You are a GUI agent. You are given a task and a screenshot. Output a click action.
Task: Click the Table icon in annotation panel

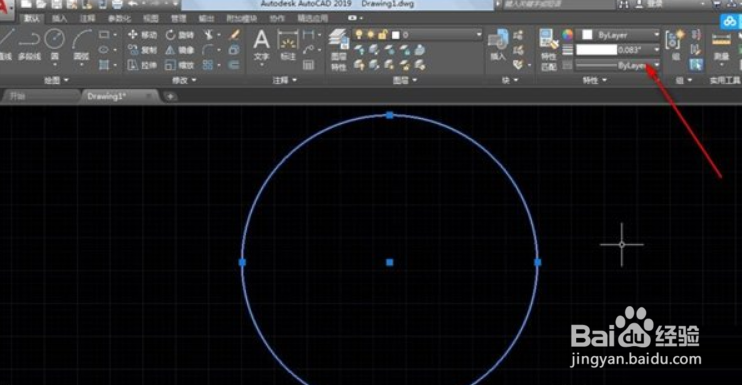point(308,65)
